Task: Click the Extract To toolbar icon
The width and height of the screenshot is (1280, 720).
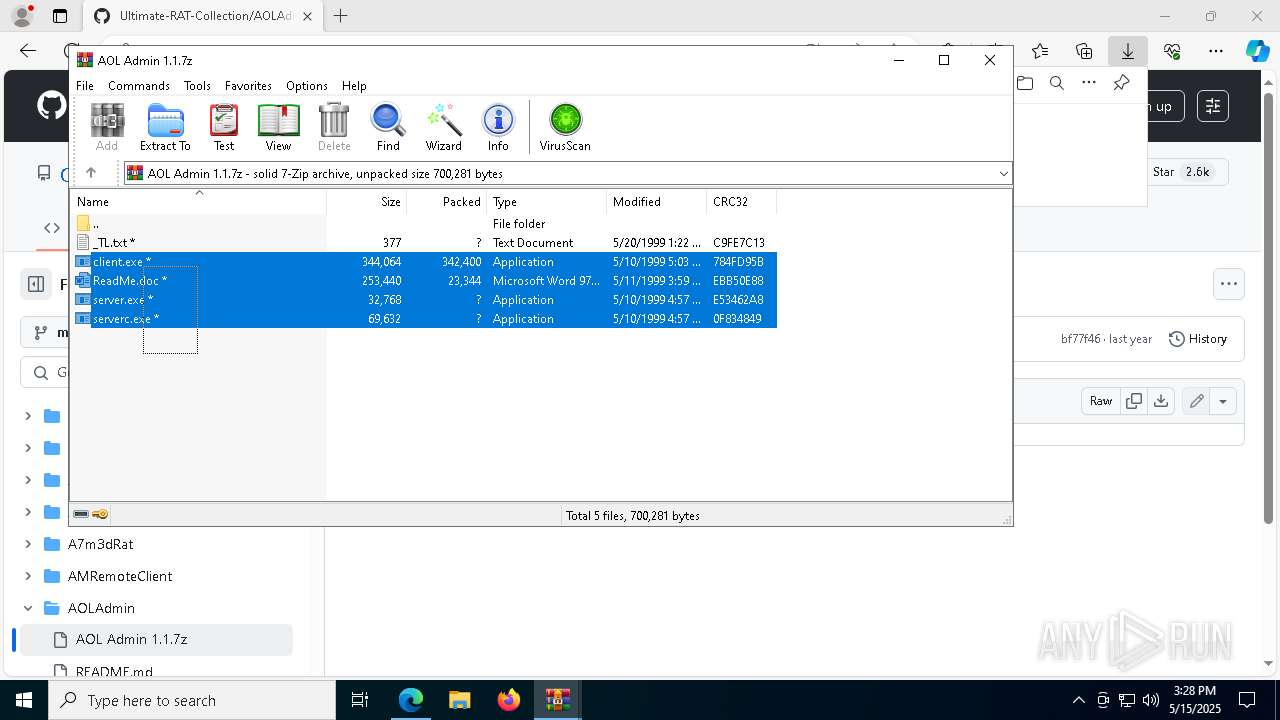Action: (x=165, y=127)
